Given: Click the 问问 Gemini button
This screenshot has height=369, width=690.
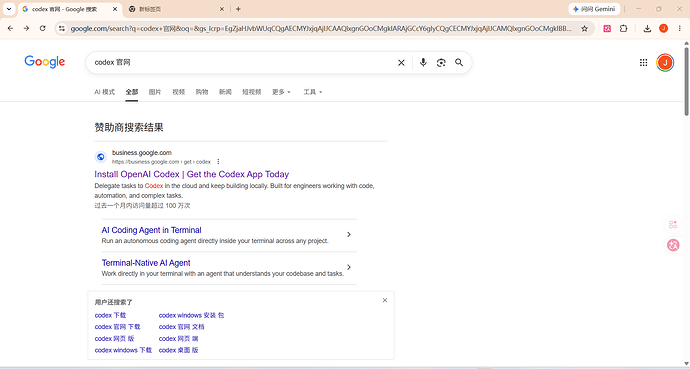Looking at the screenshot, I should (x=594, y=9).
